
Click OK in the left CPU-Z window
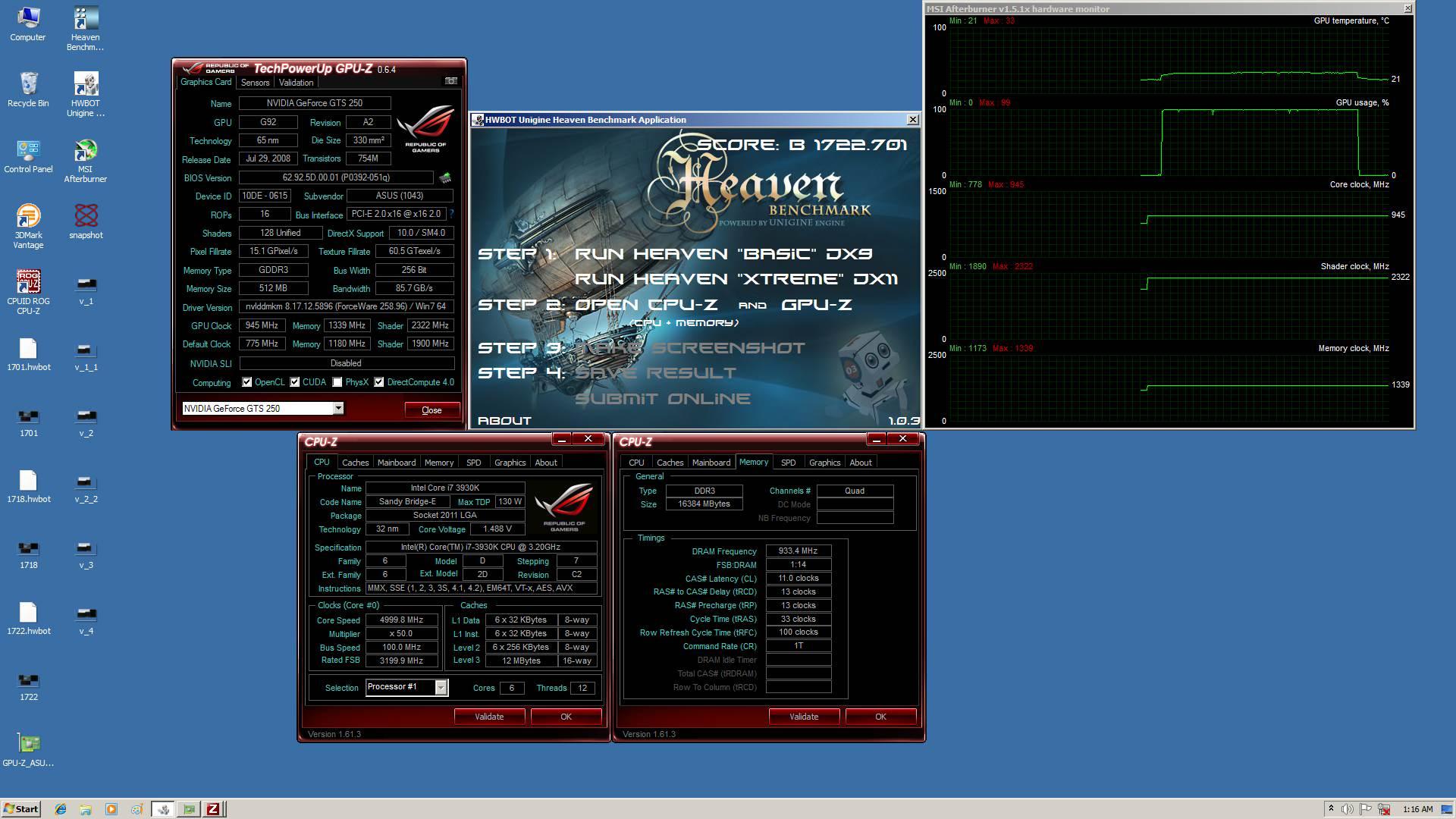point(566,717)
